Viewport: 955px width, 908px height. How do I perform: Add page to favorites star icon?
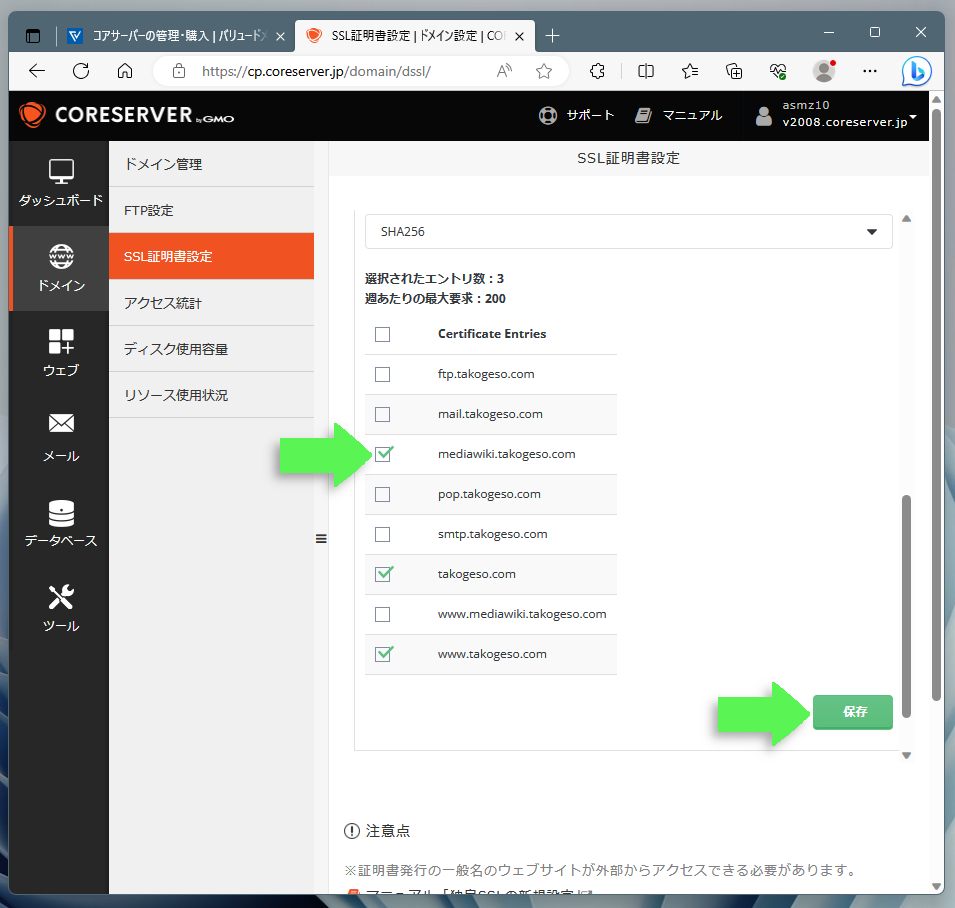(x=544, y=71)
